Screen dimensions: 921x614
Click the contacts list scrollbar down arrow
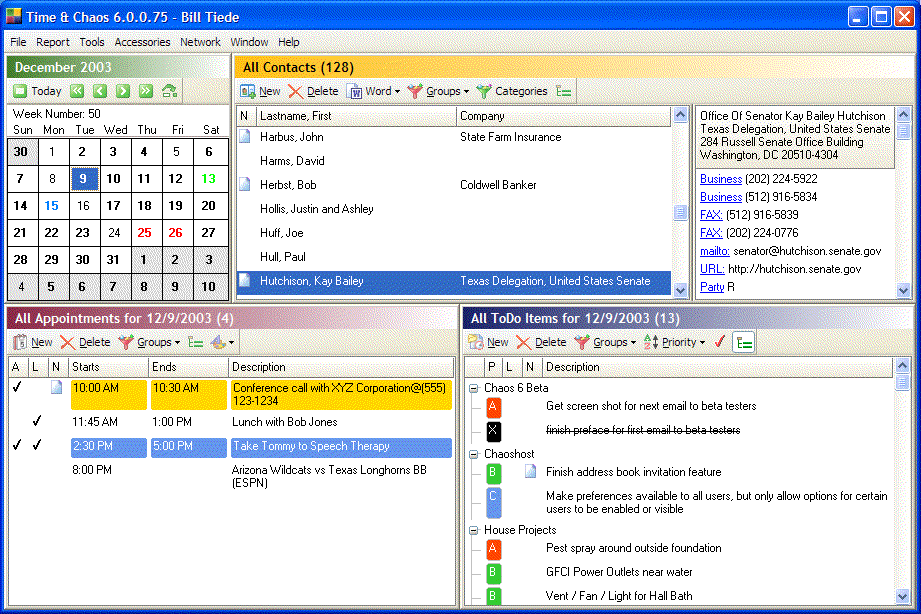pos(680,289)
